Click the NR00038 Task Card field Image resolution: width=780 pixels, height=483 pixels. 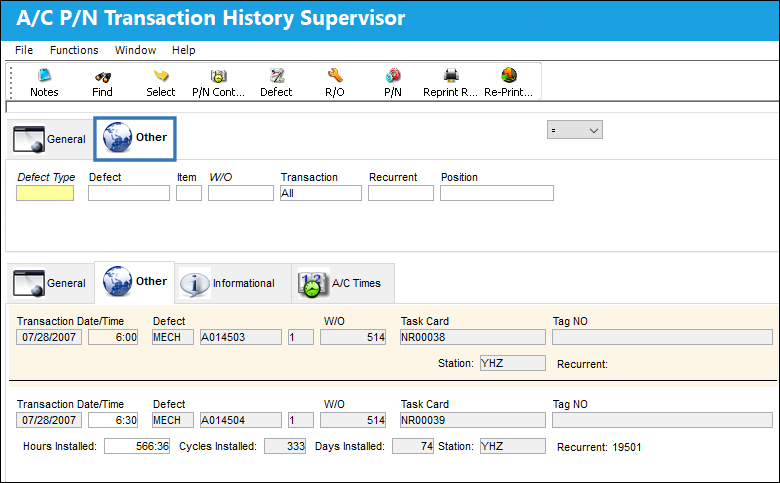coord(473,337)
